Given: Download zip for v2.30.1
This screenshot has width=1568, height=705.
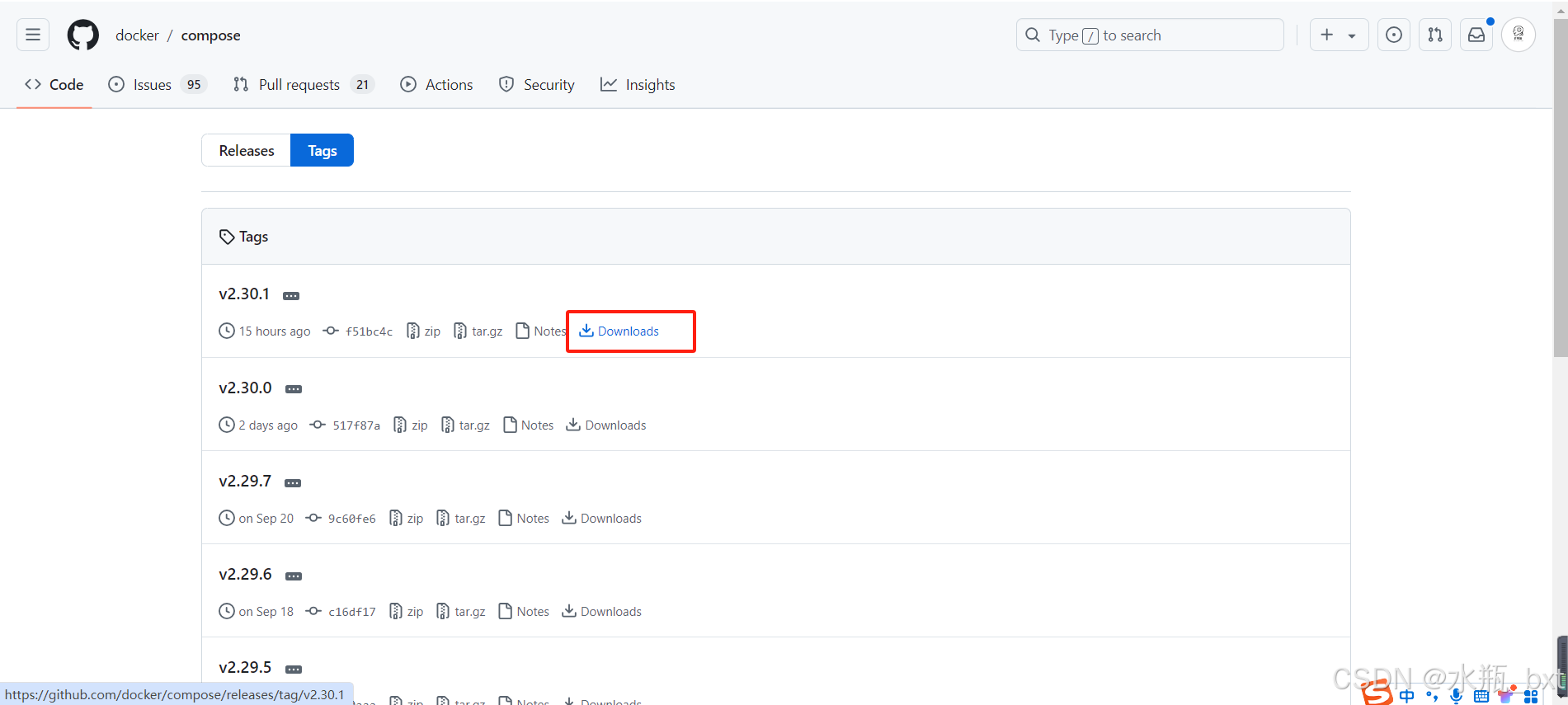Looking at the screenshot, I should 424,331.
